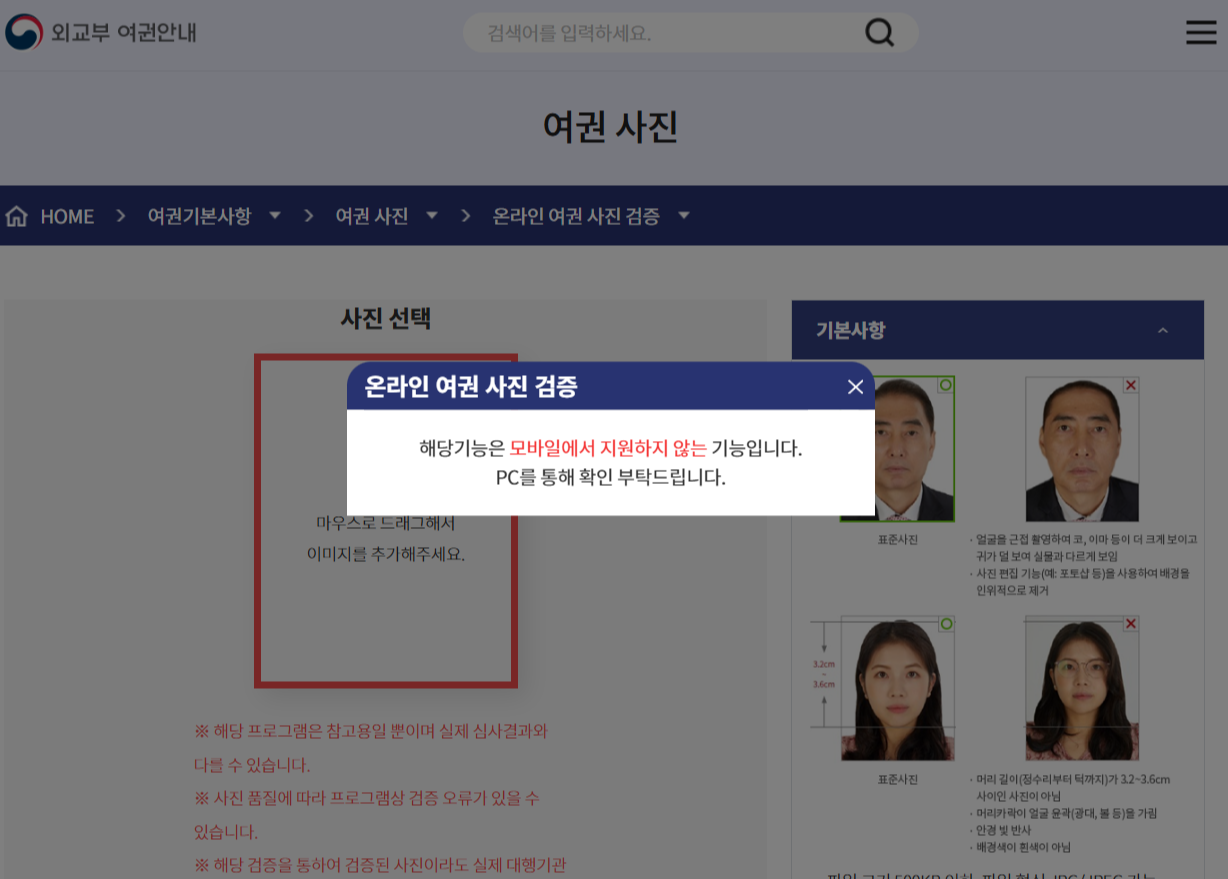
Task: Select the HOME breadcrumb item
Action: point(66,215)
